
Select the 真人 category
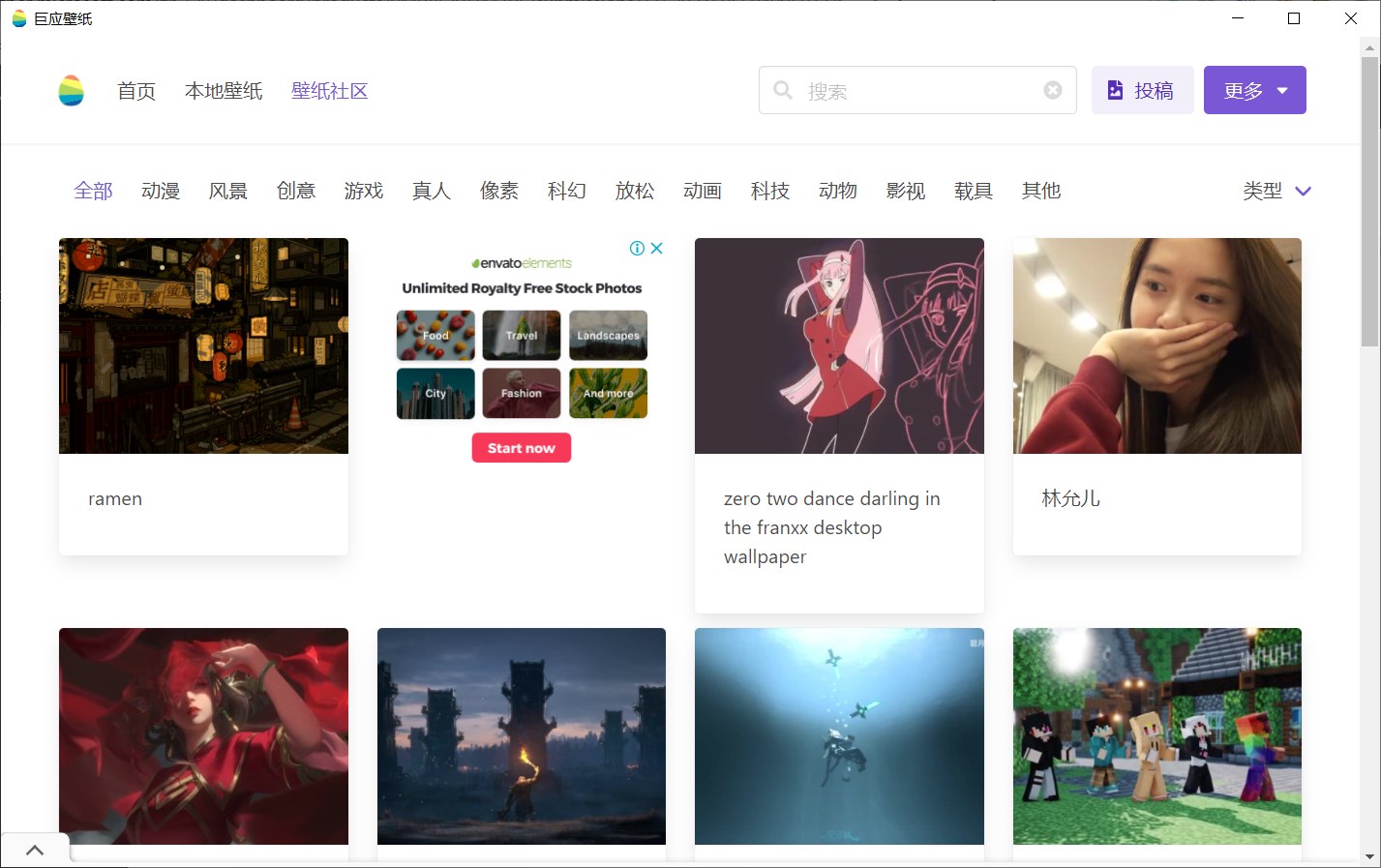coord(432,191)
